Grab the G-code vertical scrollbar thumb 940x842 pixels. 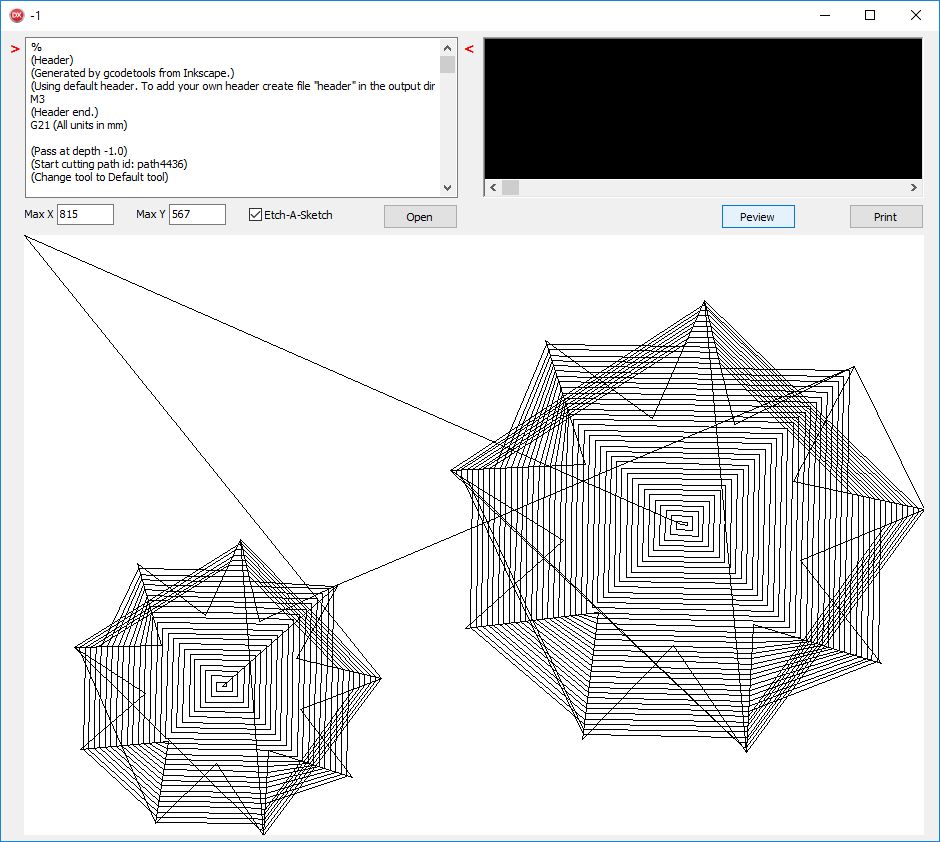[447, 64]
